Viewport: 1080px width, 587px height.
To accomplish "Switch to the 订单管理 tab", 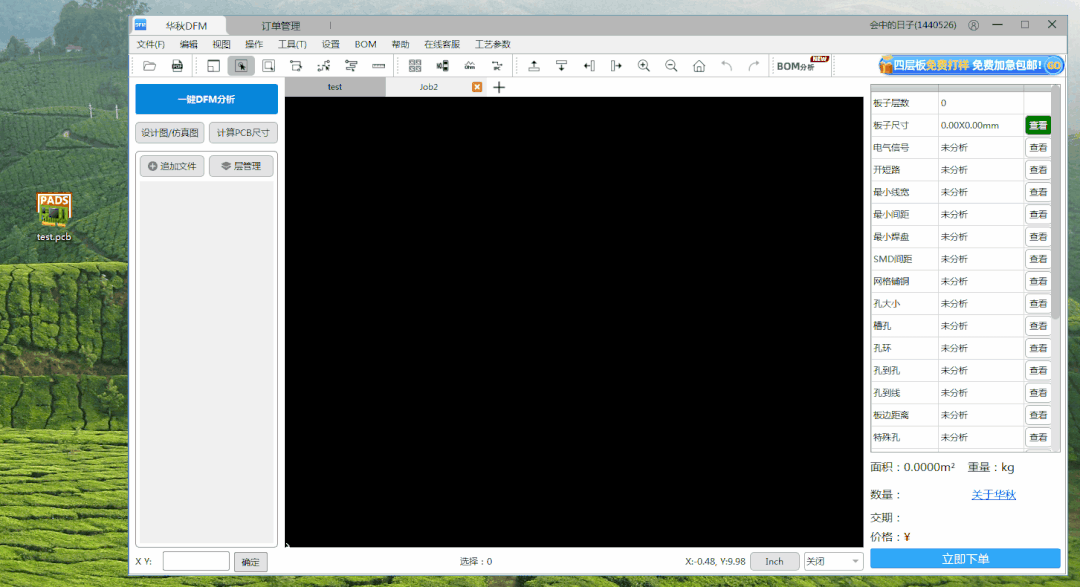I will click(281, 26).
